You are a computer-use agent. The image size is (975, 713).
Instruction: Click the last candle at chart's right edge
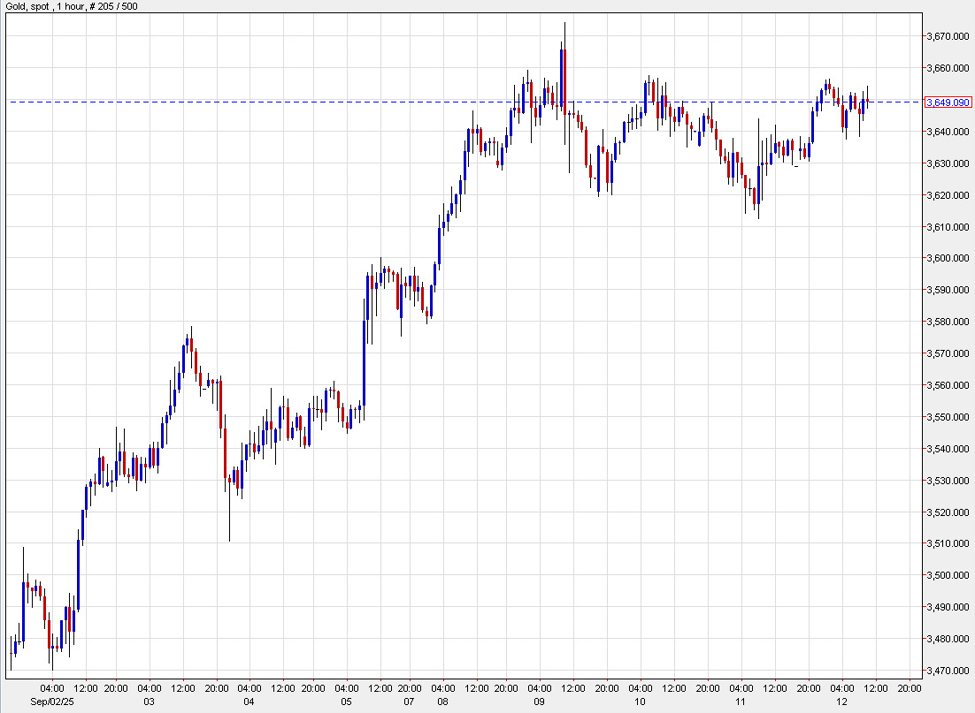(x=867, y=102)
